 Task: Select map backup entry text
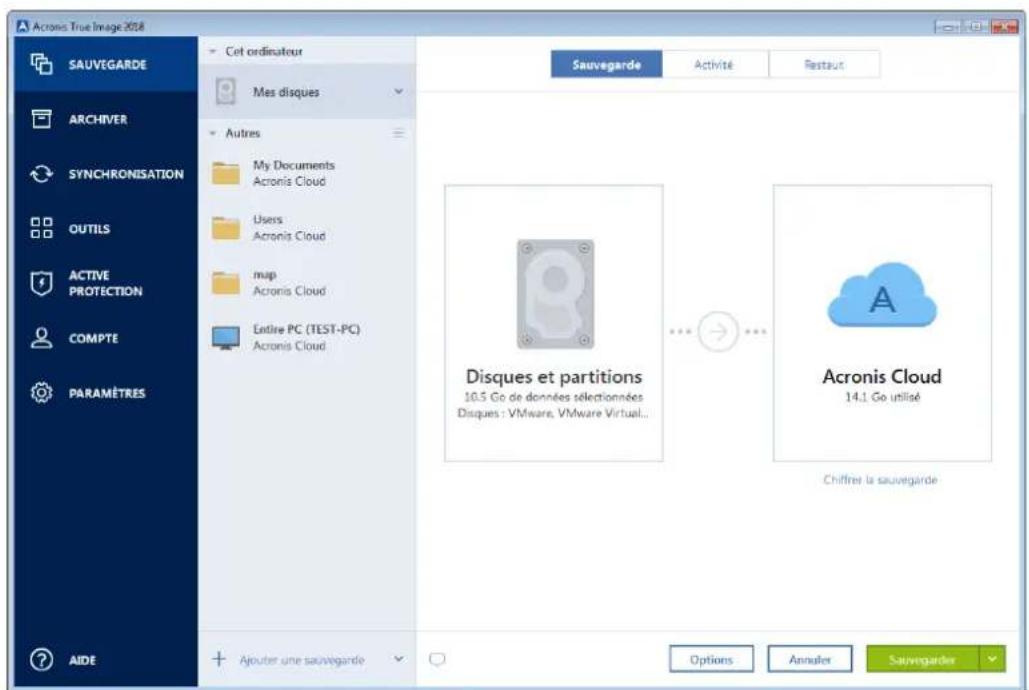click(x=289, y=282)
